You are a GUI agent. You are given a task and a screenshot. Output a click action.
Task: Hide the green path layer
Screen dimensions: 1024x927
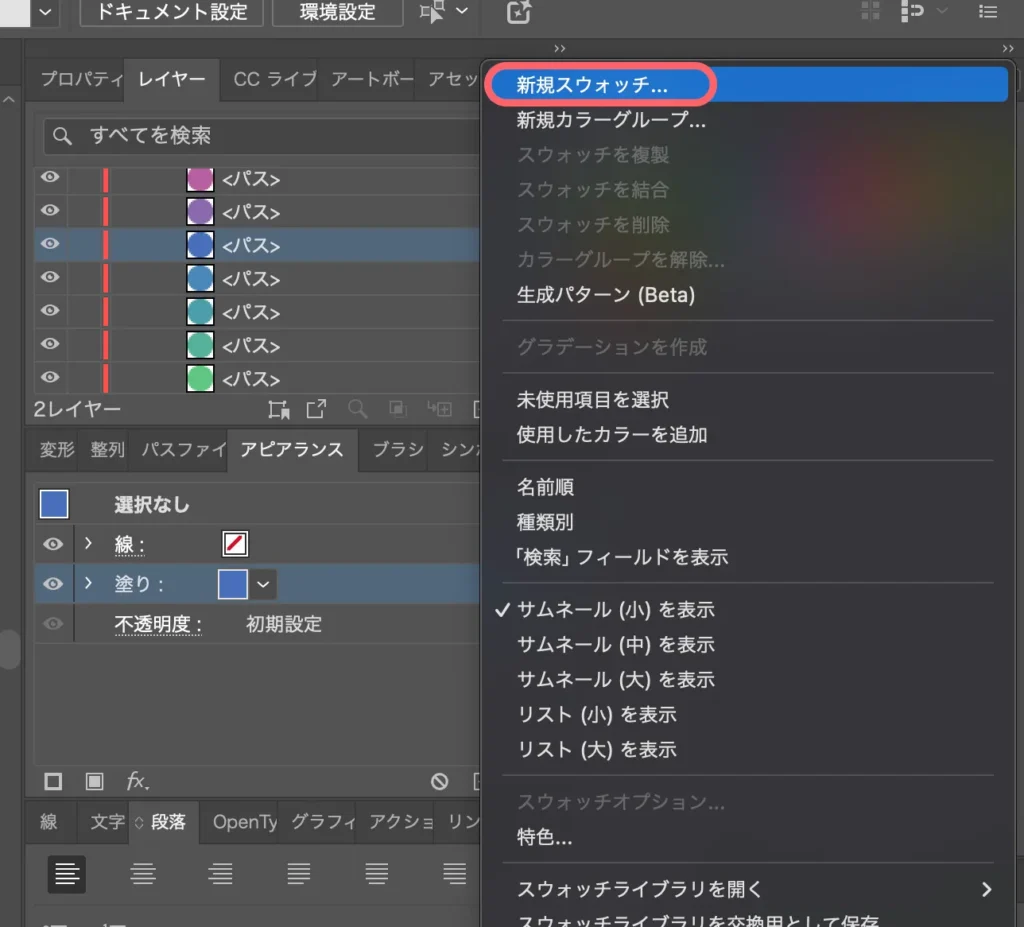pos(49,377)
